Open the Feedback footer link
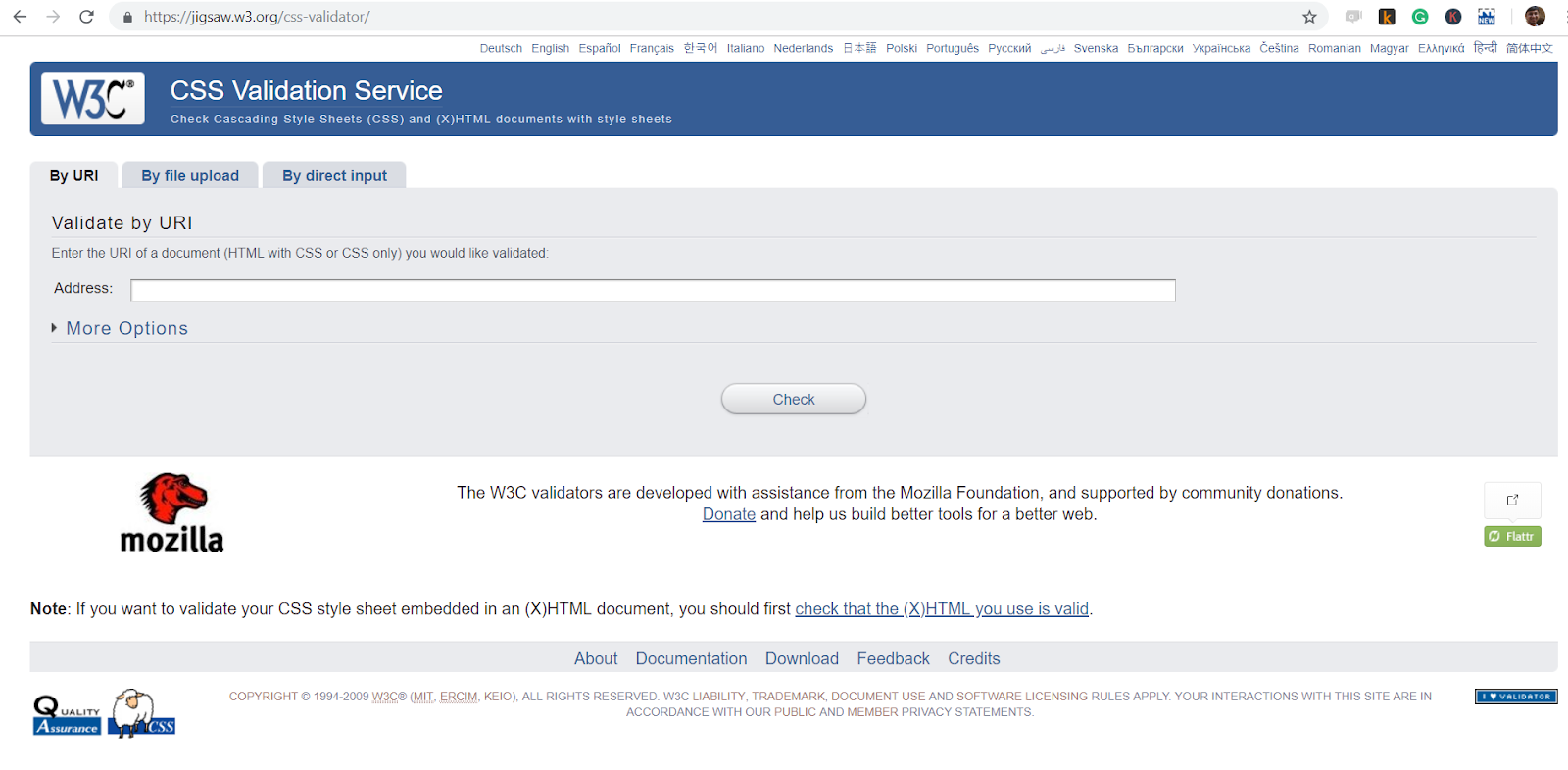The image size is (1568, 770). tap(893, 659)
